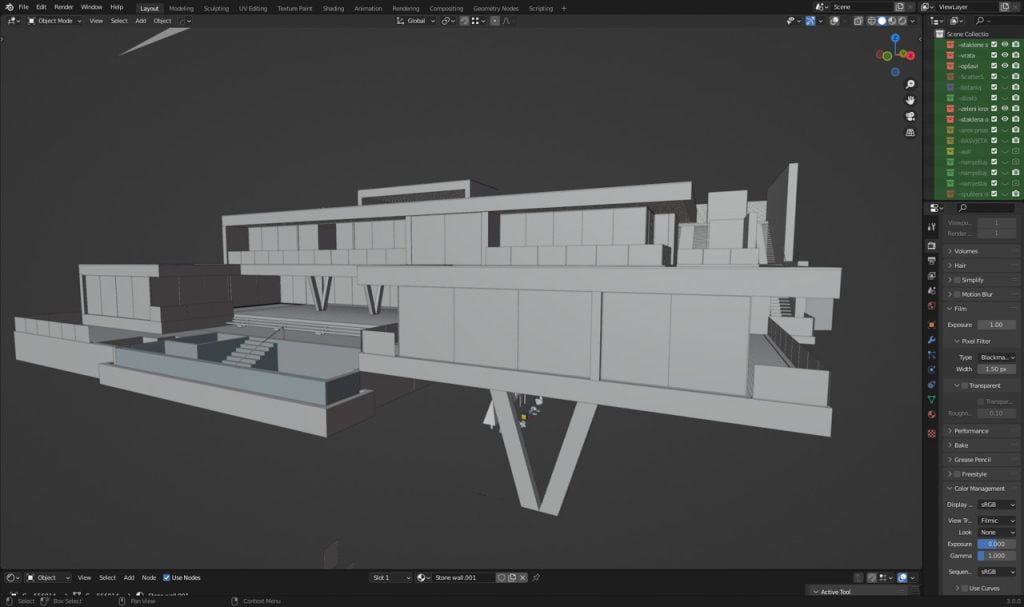Image resolution: width=1024 pixels, height=607 pixels.
Task: Hide the vrata collection with eye icon
Action: coord(1005,56)
